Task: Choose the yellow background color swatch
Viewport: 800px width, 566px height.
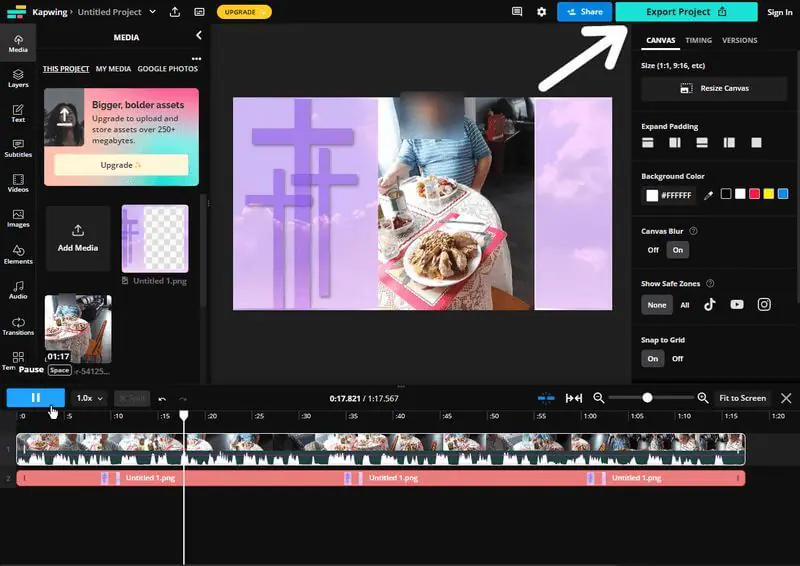Action: point(768,194)
